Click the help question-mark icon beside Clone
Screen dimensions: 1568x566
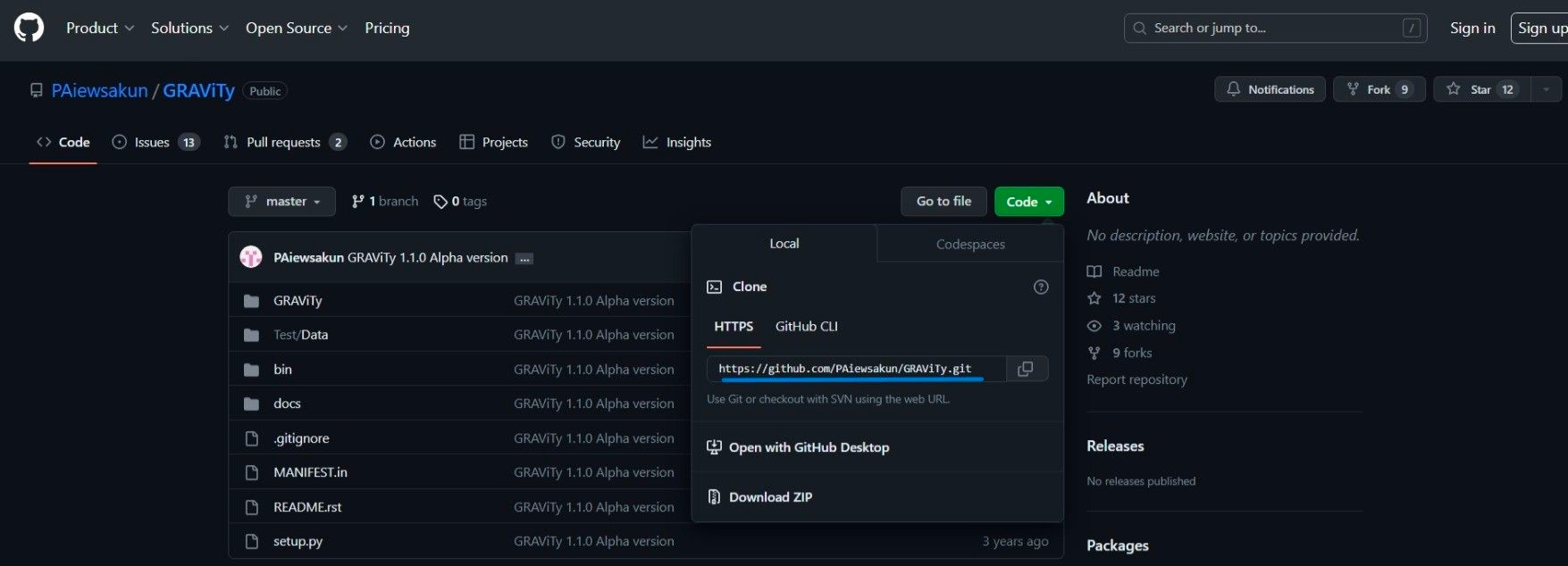[x=1041, y=287]
